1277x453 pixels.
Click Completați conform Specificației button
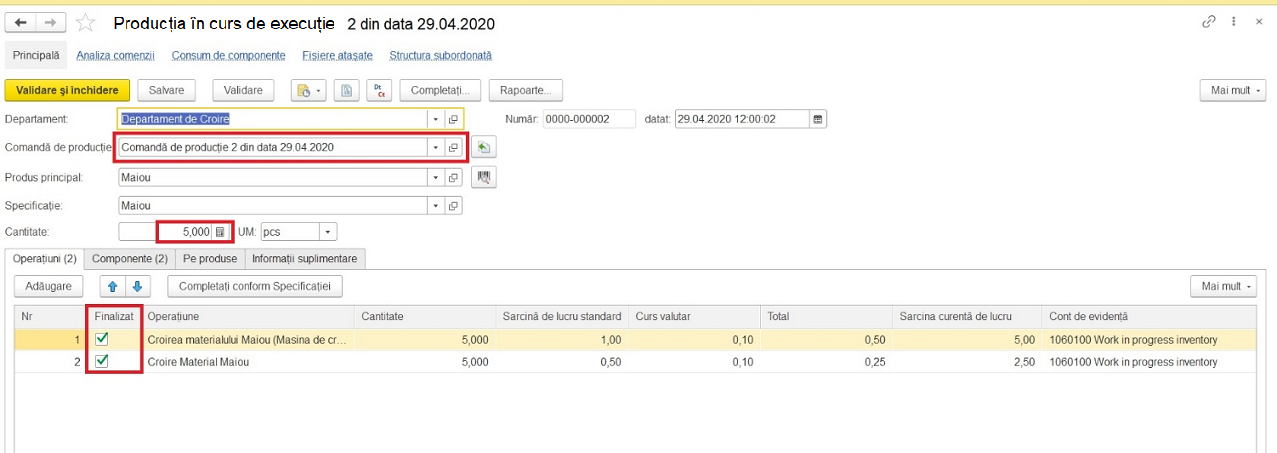[x=255, y=286]
